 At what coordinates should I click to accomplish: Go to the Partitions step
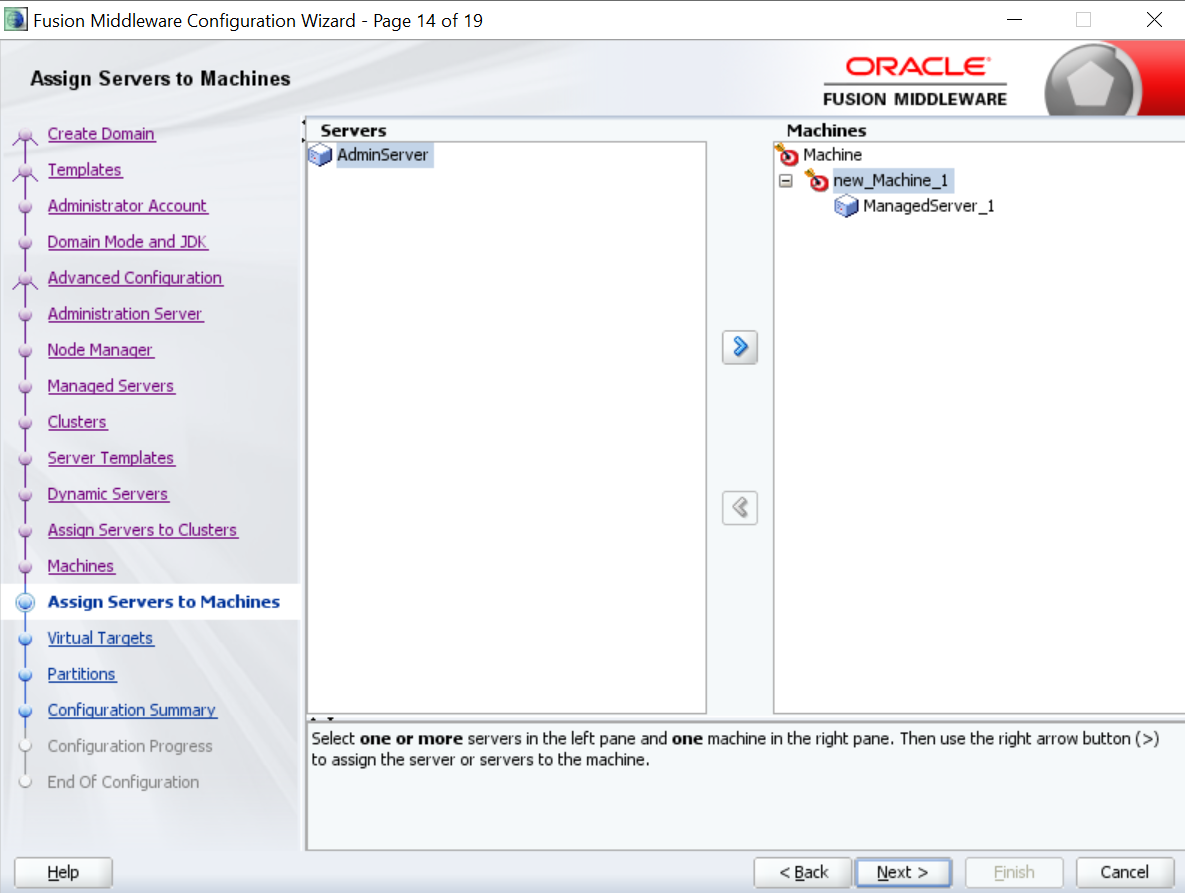82,674
